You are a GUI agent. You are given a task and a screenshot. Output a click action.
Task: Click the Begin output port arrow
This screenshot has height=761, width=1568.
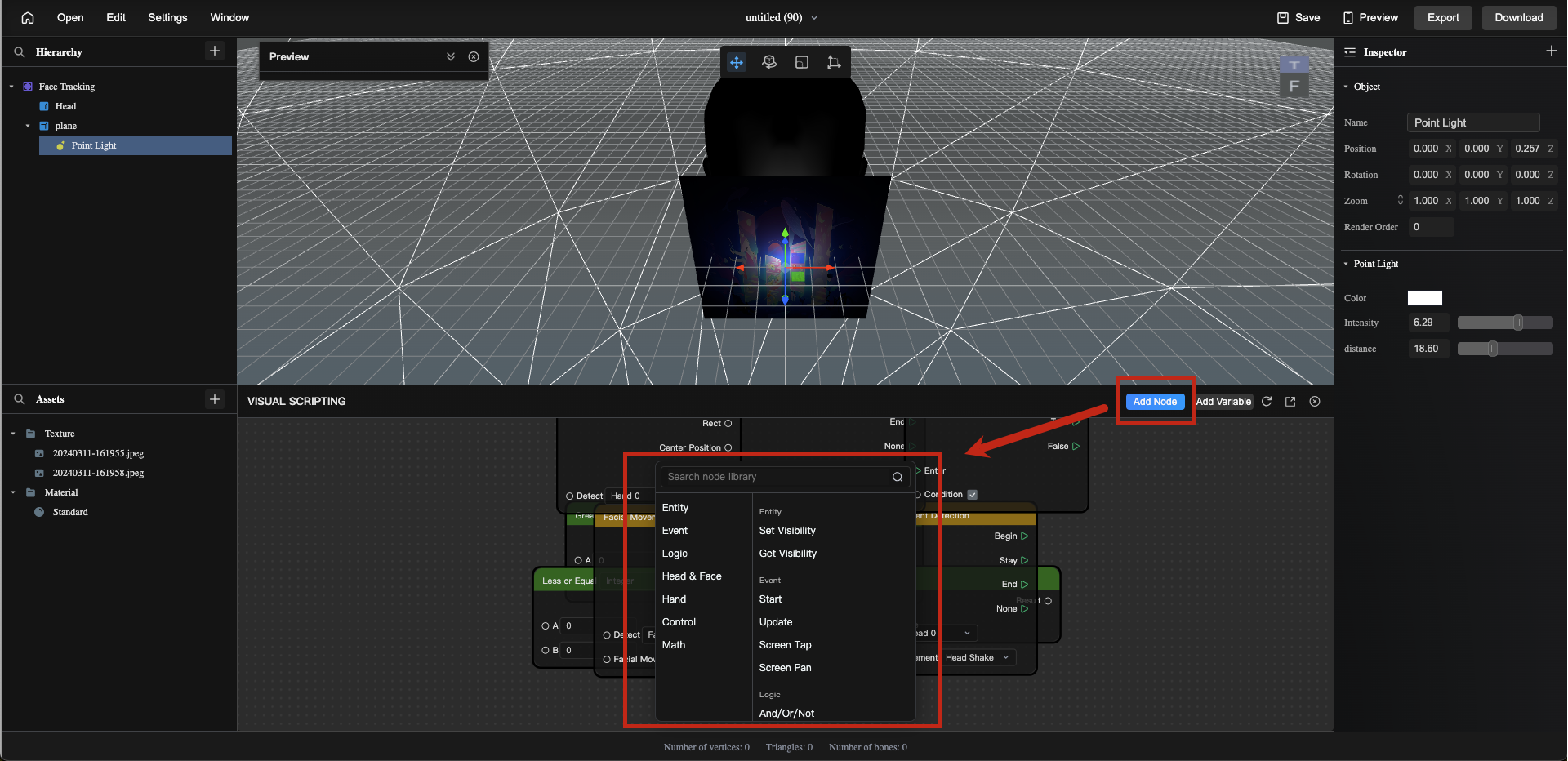(x=1025, y=536)
